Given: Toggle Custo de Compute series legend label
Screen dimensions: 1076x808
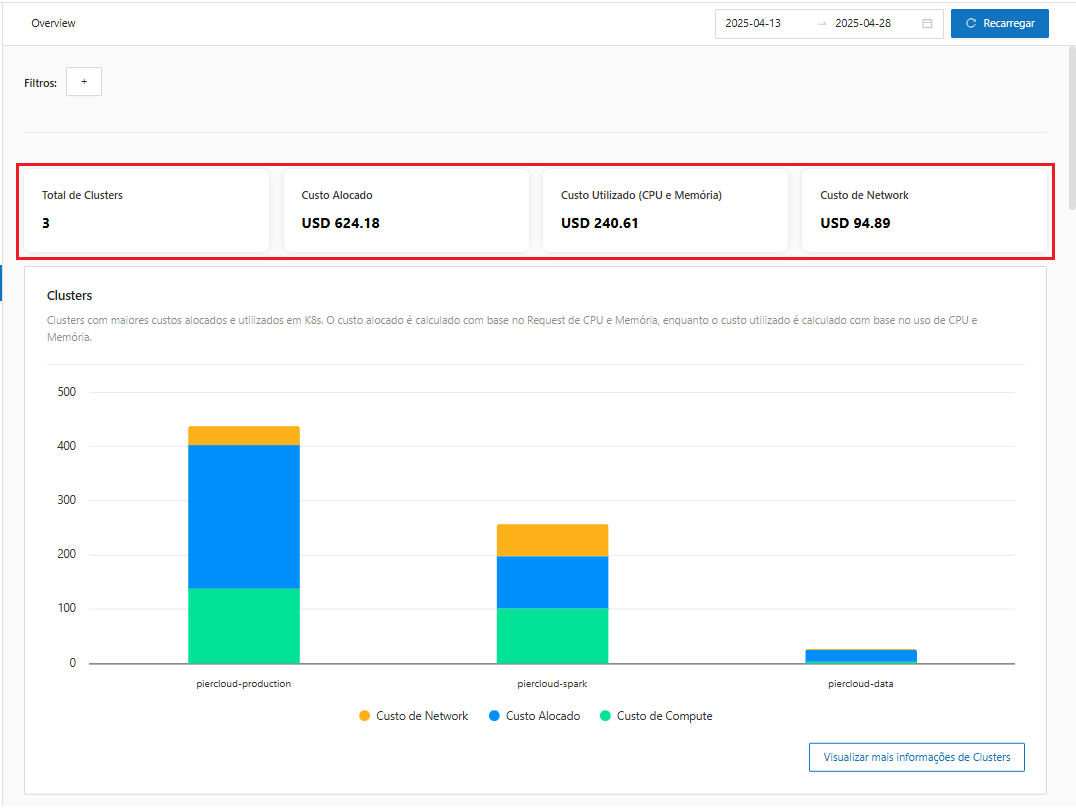Looking at the screenshot, I should pos(664,716).
